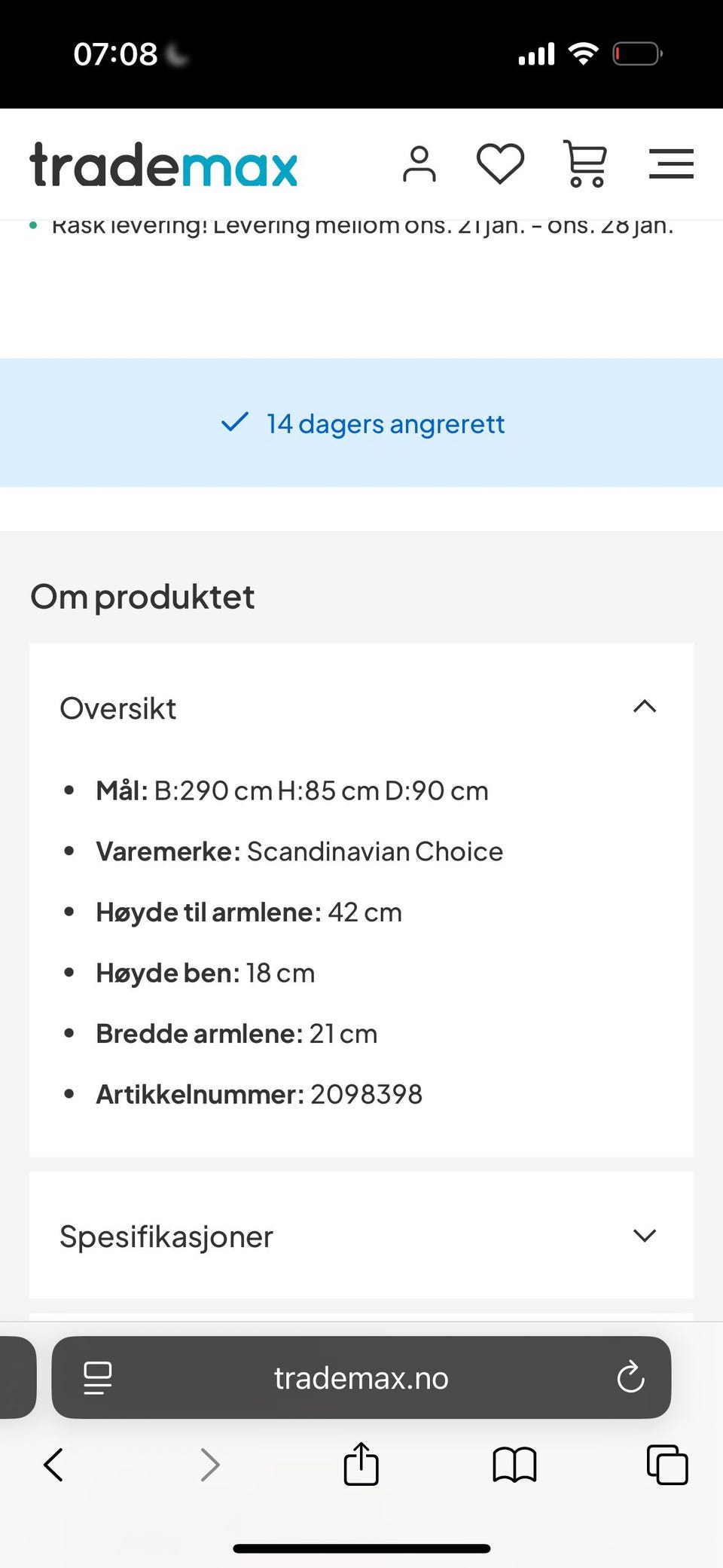Tap the Safari forward arrow
This screenshot has height=1568, width=723.
pos(209,1465)
